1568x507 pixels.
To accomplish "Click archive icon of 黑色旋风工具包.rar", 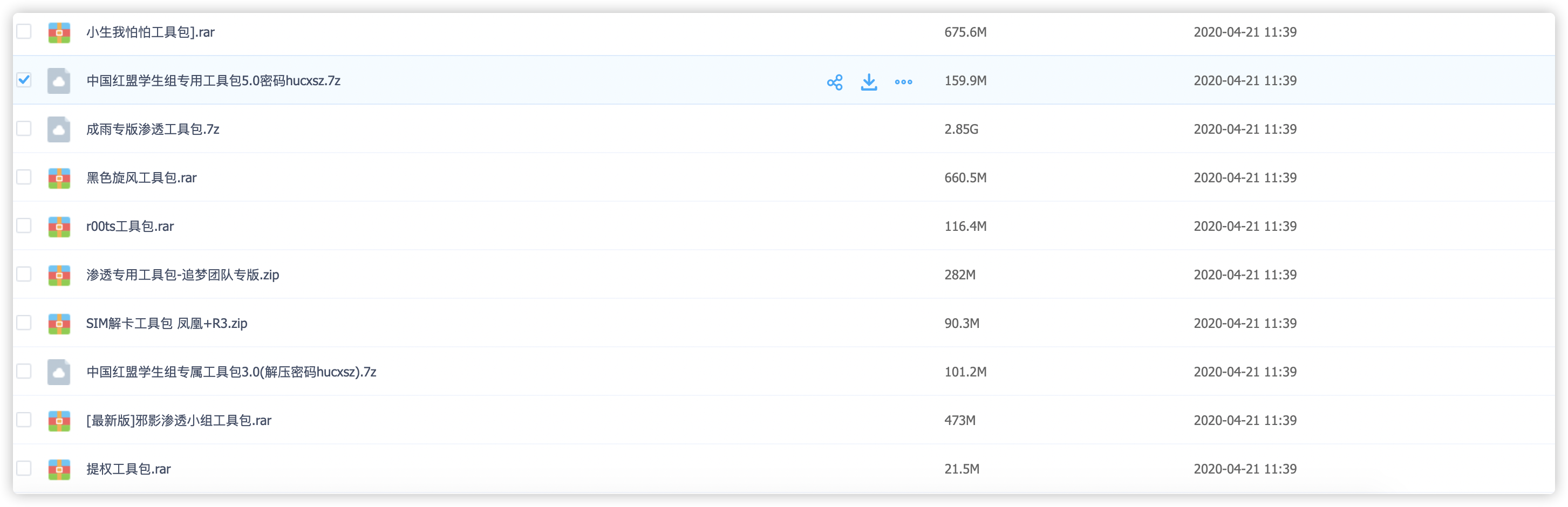I will click(59, 178).
